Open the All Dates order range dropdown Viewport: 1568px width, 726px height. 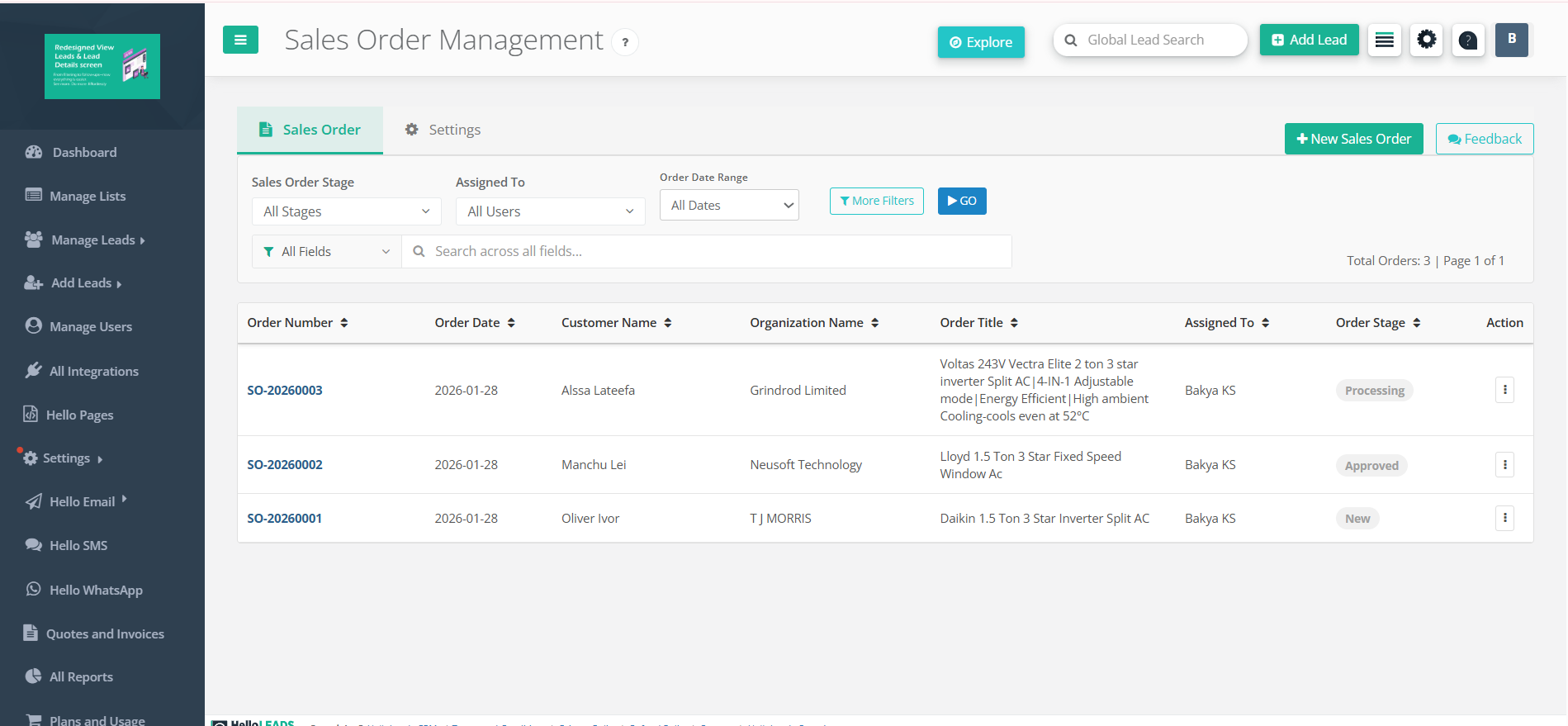pyautogui.click(x=729, y=205)
